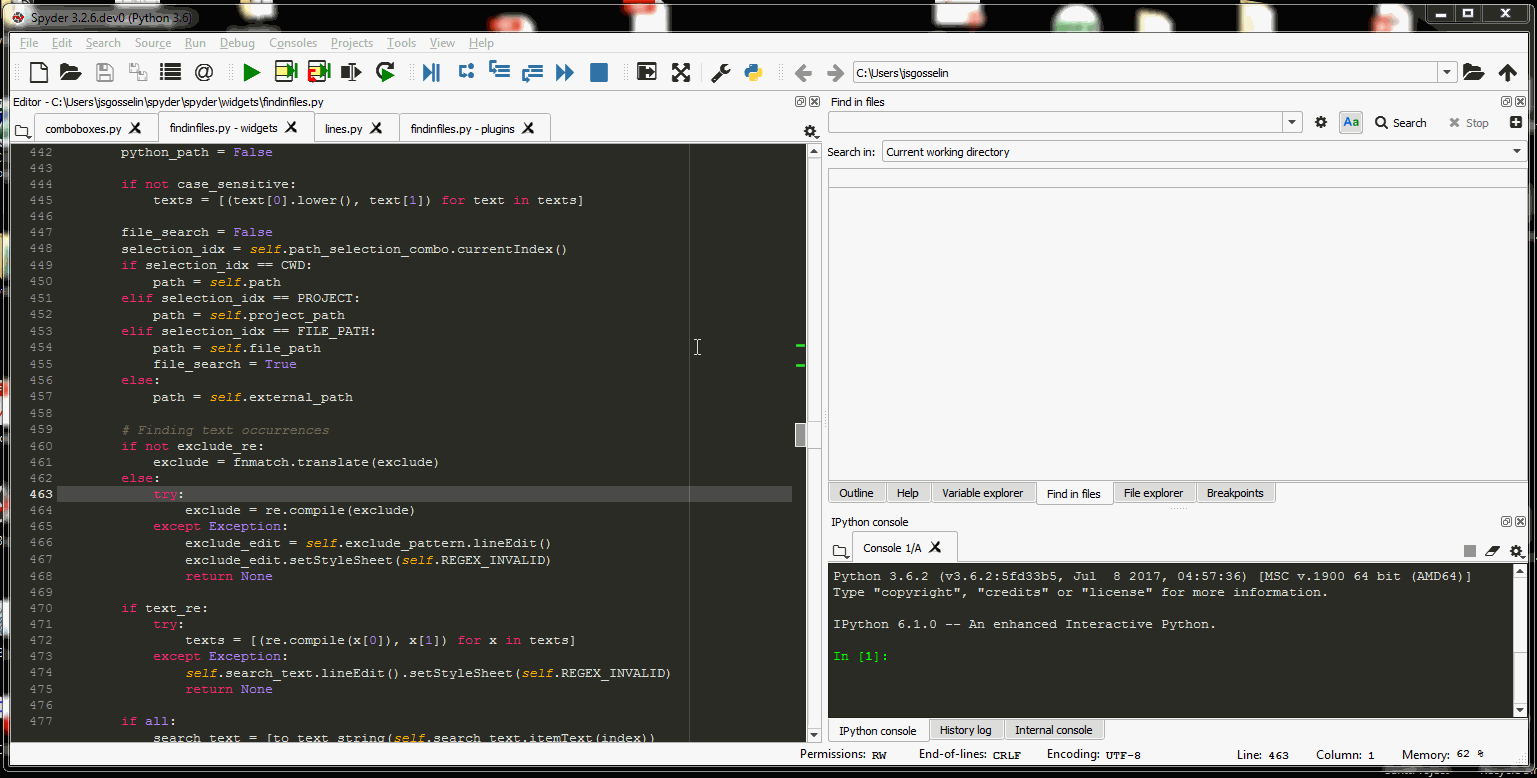Run the current cell
The image size is (1537, 778).
286,72
